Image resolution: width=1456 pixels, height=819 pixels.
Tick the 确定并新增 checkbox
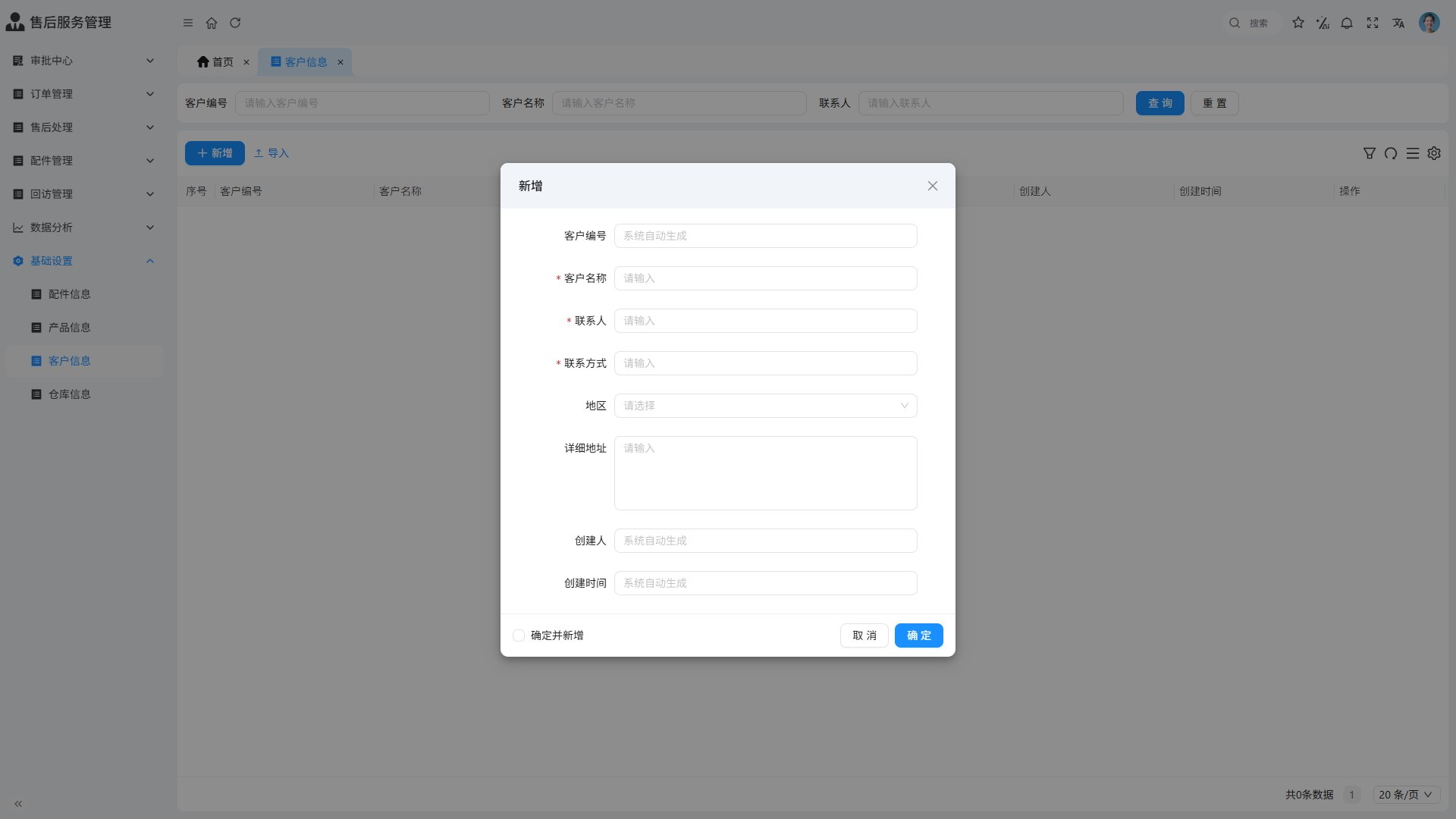point(519,635)
